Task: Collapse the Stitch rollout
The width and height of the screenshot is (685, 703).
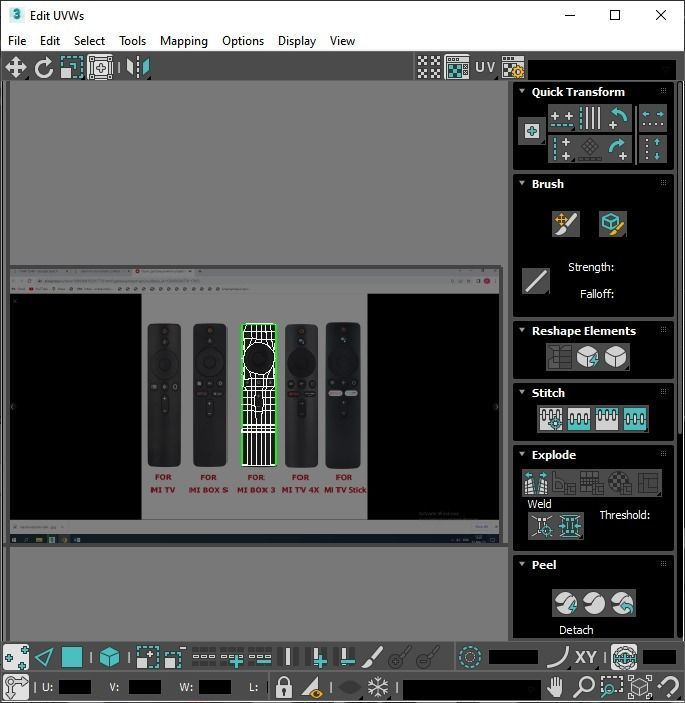Action: (522, 392)
